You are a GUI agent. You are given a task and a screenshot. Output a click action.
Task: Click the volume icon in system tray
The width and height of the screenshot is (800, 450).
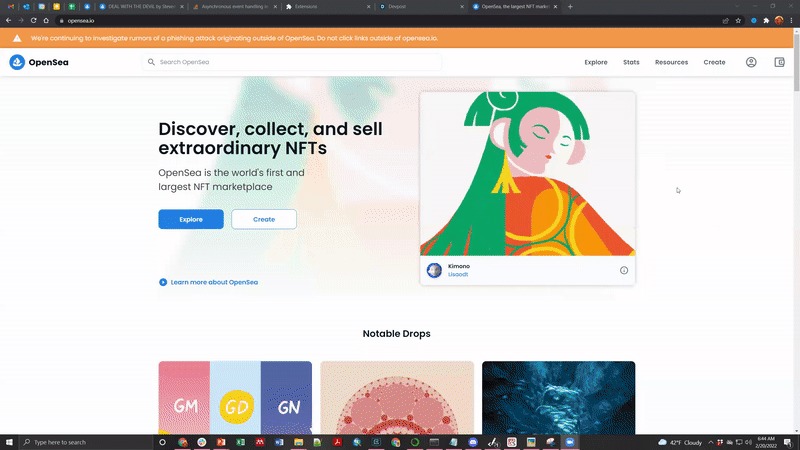[x=748, y=442]
